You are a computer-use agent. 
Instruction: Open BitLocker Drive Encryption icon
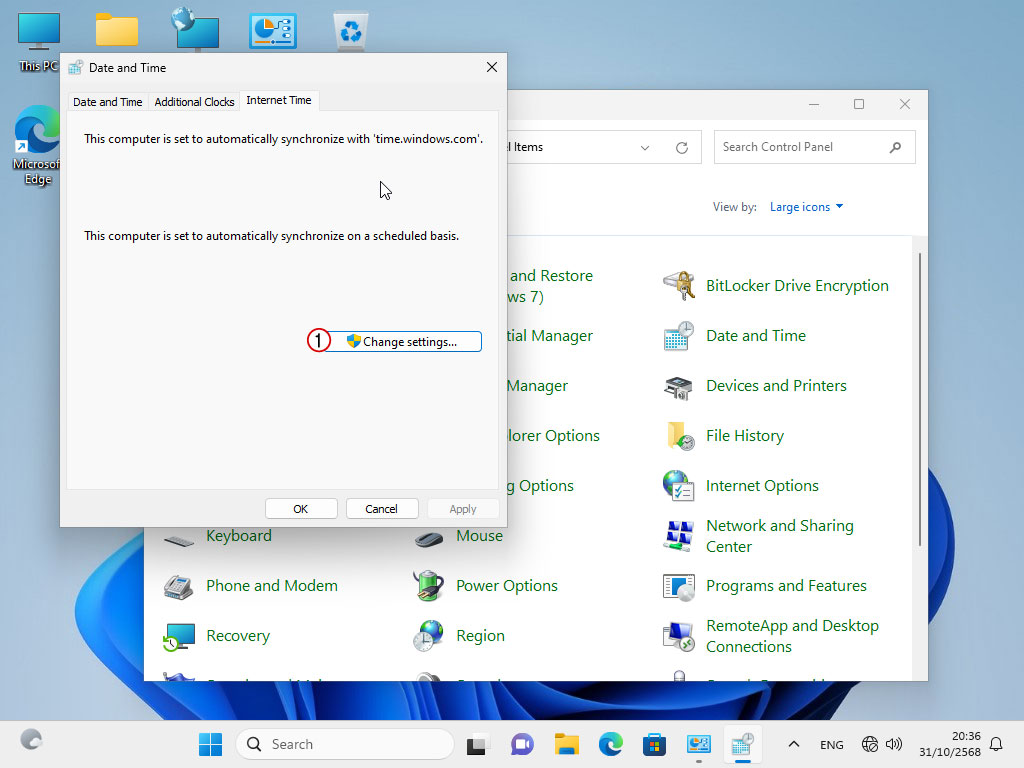point(679,286)
